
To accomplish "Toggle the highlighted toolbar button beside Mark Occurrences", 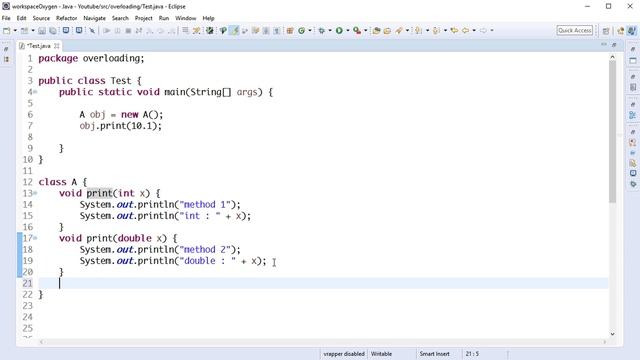I will coord(234,31).
